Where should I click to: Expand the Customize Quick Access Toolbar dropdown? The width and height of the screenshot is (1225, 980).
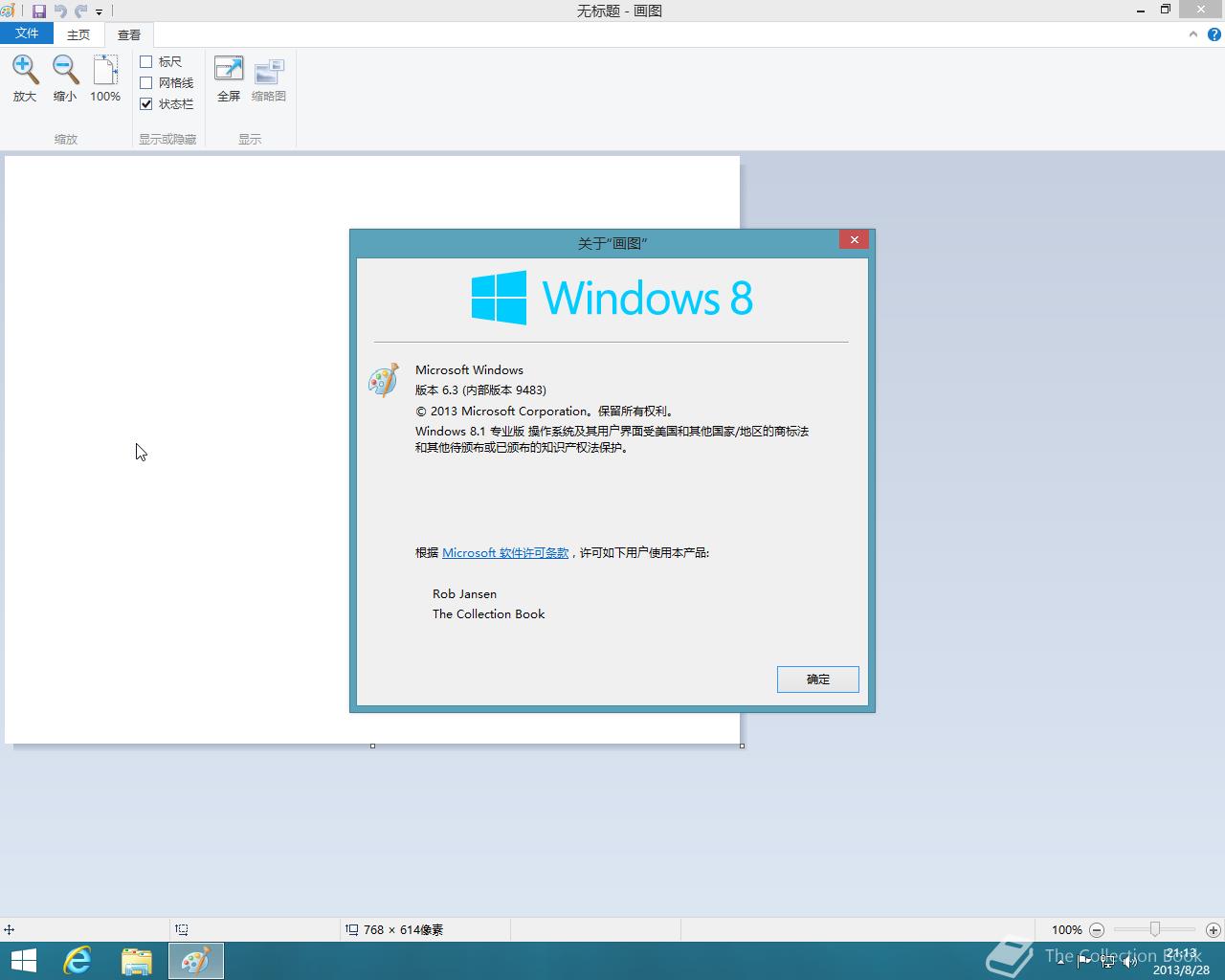[x=99, y=12]
